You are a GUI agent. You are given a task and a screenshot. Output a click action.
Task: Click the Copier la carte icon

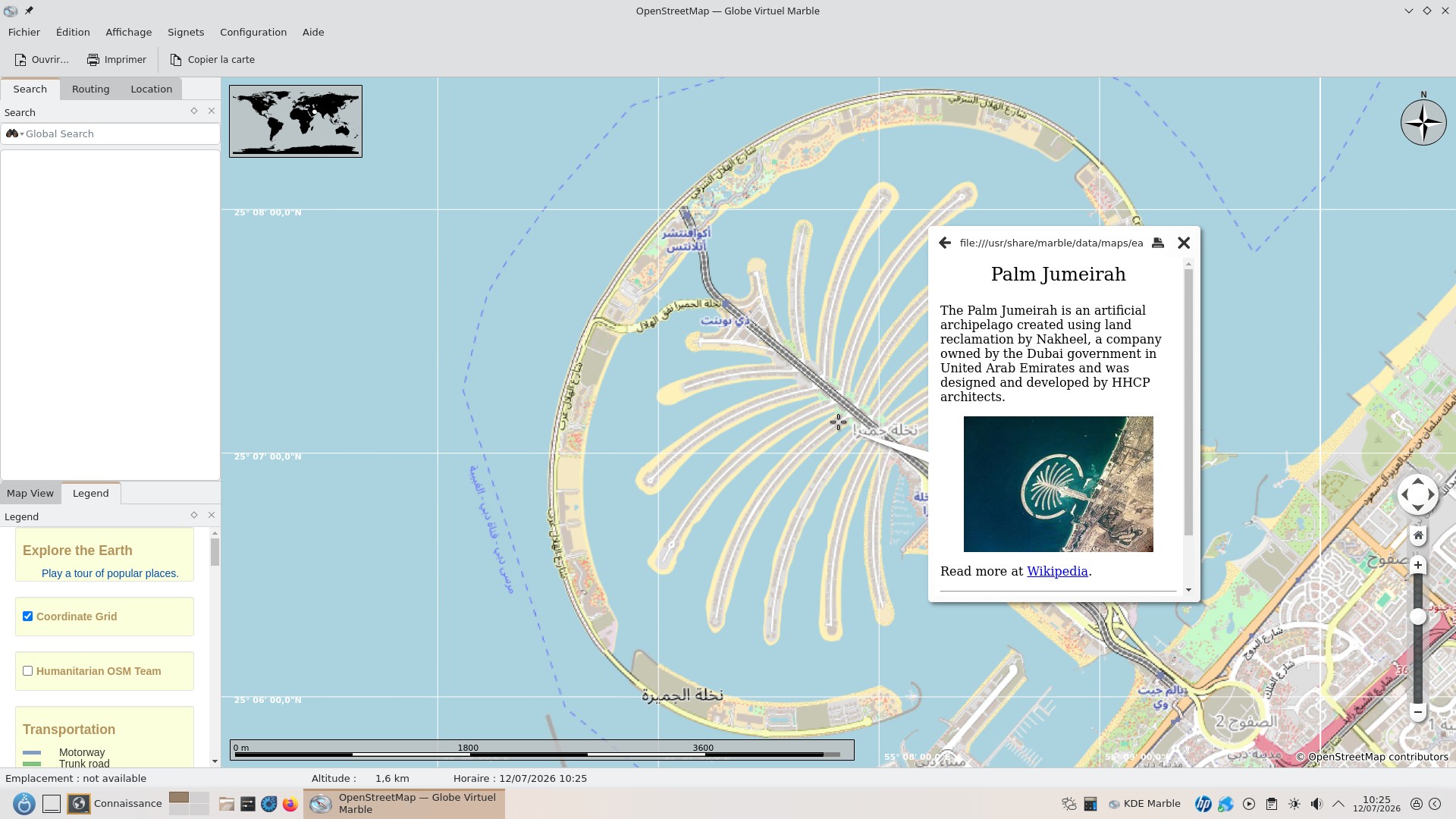(x=176, y=59)
